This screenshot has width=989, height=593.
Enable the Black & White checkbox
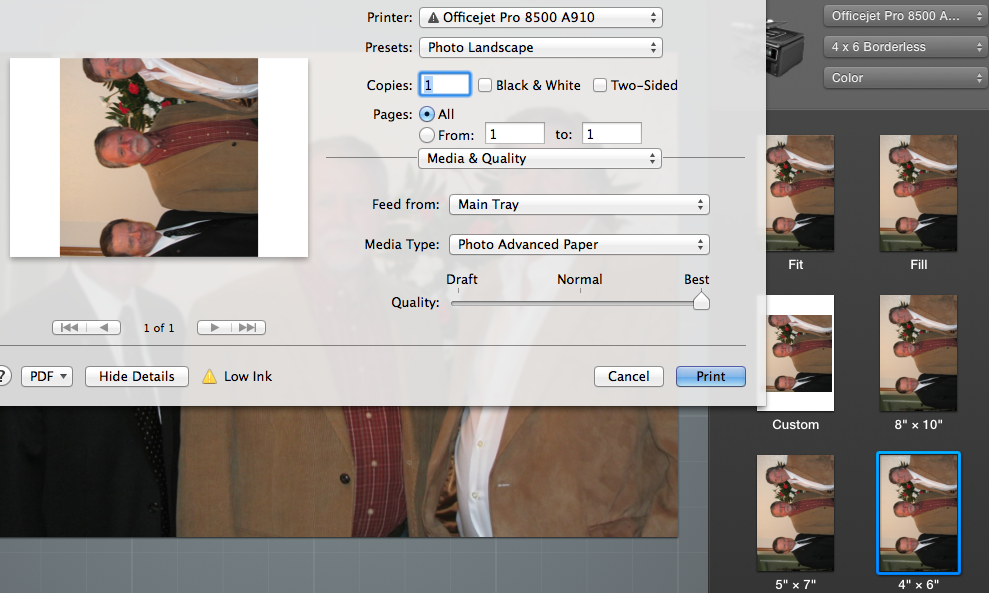coord(485,85)
